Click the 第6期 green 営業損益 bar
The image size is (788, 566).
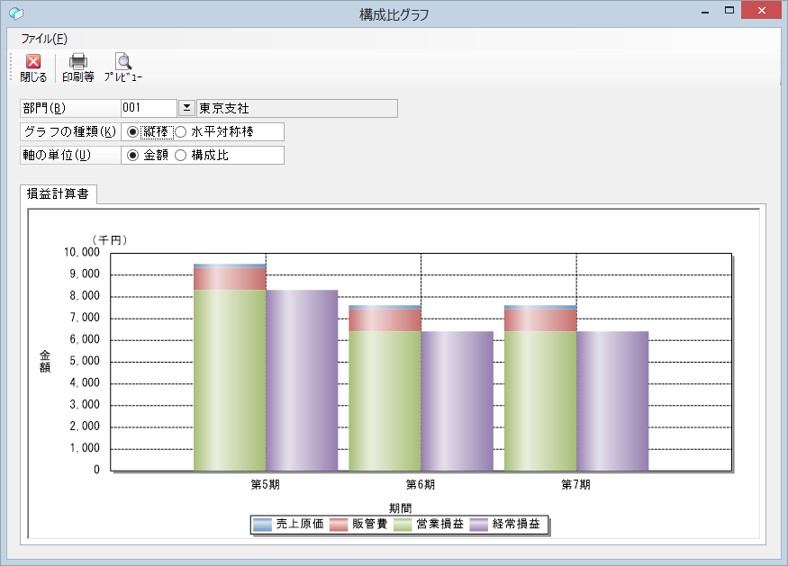384,401
